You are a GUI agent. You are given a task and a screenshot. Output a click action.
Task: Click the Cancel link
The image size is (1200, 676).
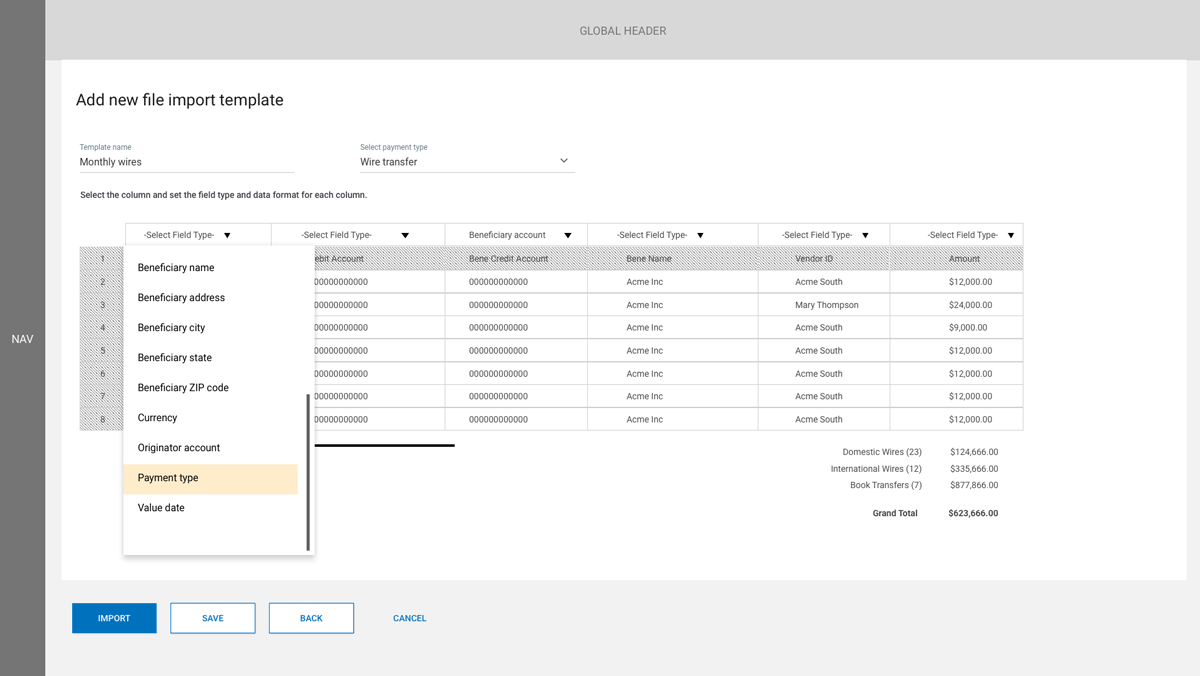pos(410,618)
